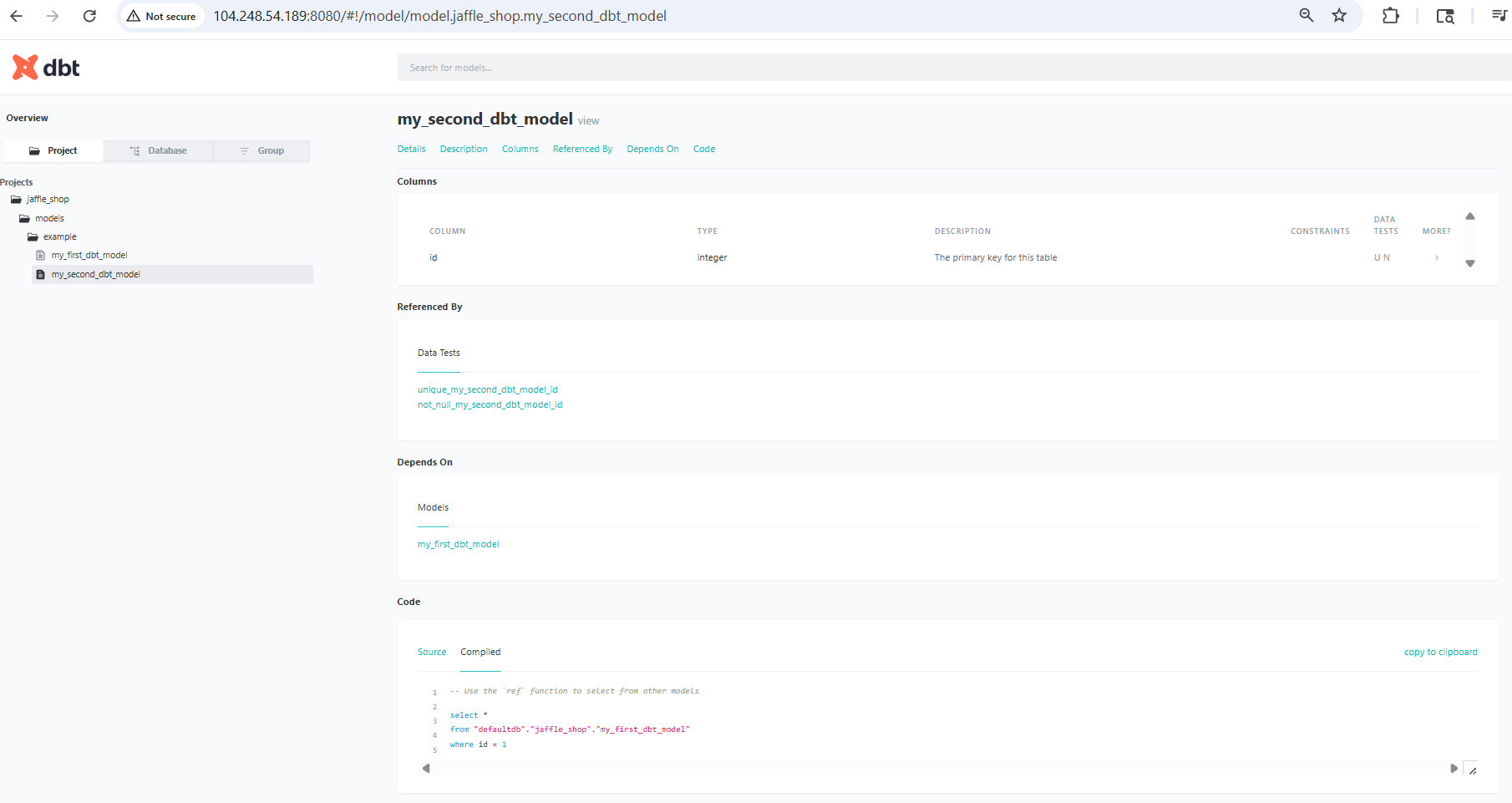Click the code box resize handle icon

pos(1472,770)
